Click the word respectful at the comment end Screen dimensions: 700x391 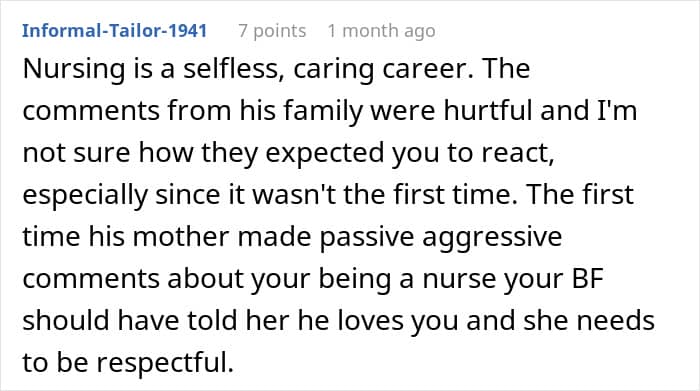point(165,362)
